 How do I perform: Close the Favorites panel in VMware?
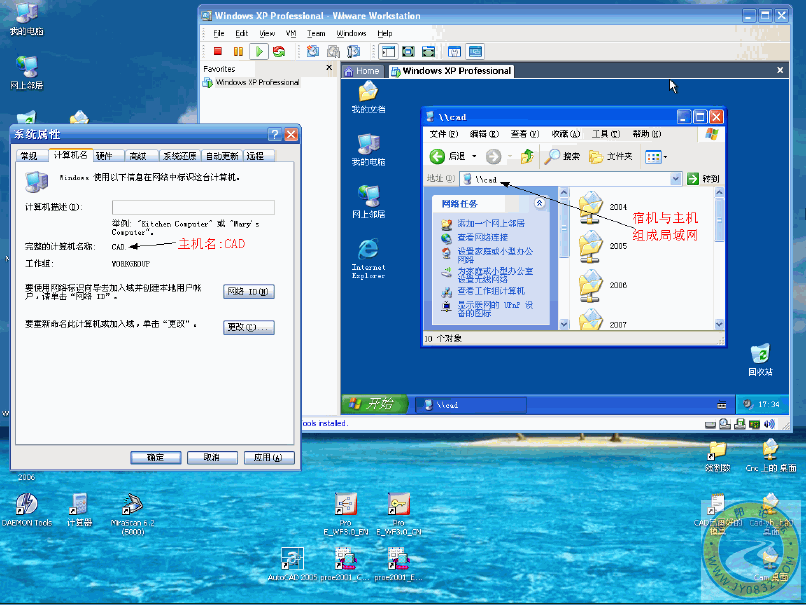329,68
